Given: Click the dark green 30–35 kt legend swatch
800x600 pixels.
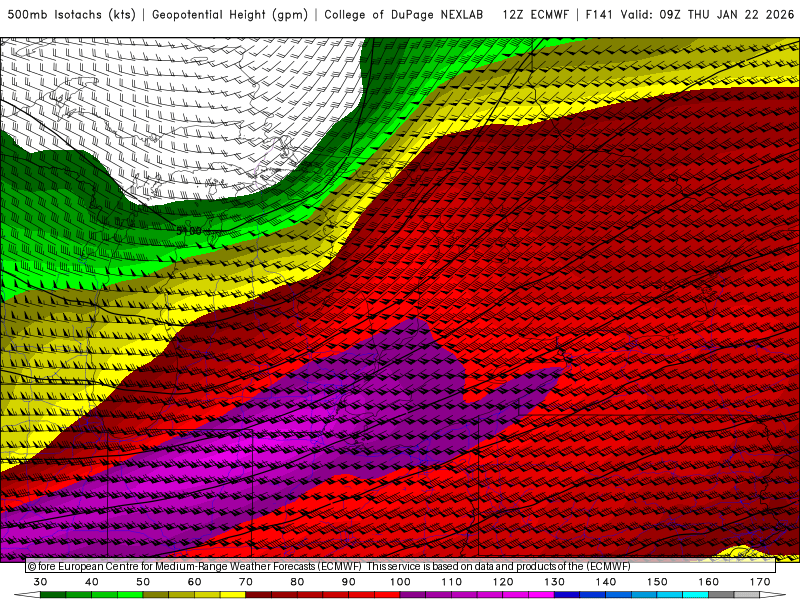Looking at the screenshot, I should coord(53,595).
